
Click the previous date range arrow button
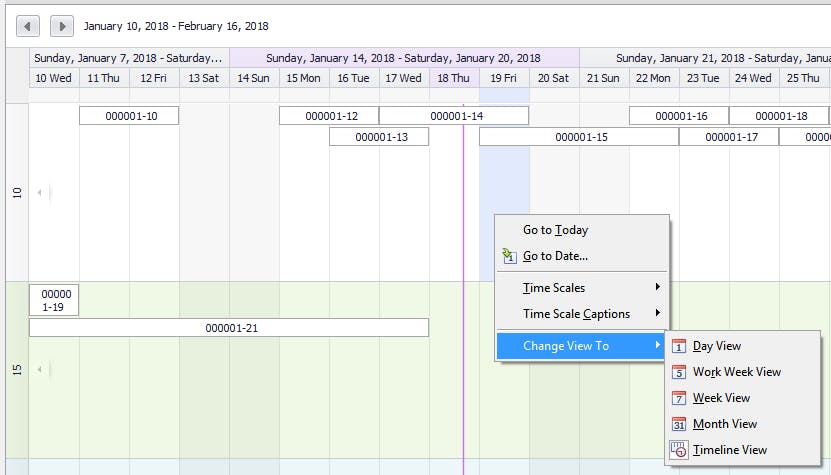coord(28,26)
